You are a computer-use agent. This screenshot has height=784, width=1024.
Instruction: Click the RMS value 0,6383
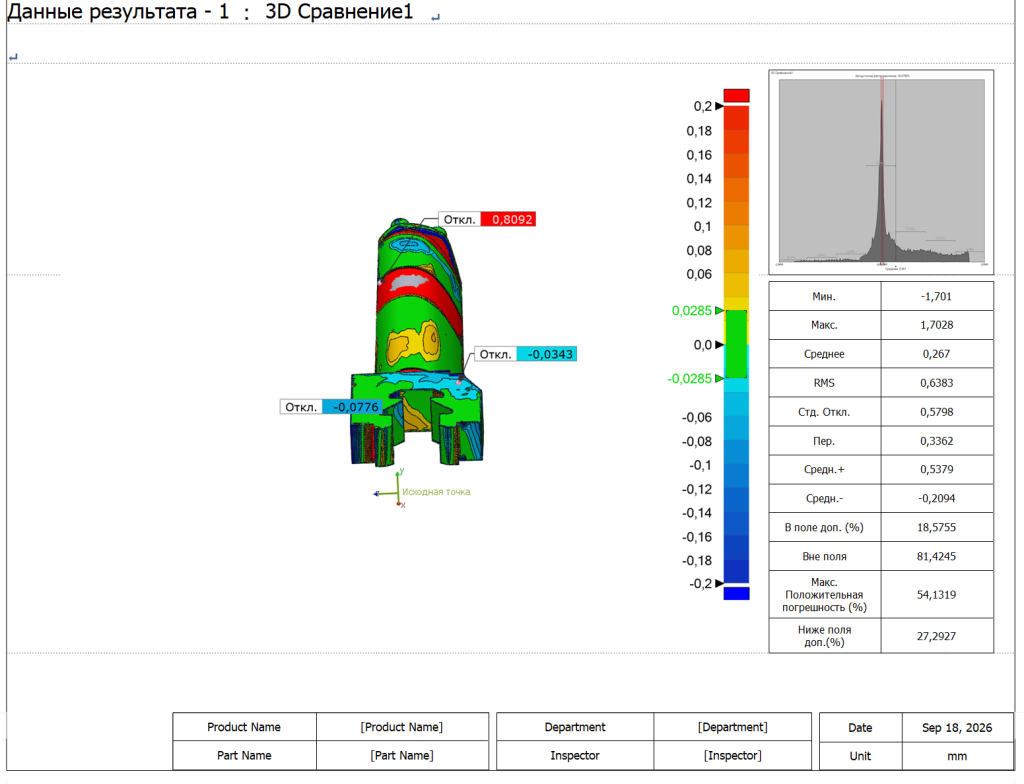pyautogui.click(x=936, y=383)
